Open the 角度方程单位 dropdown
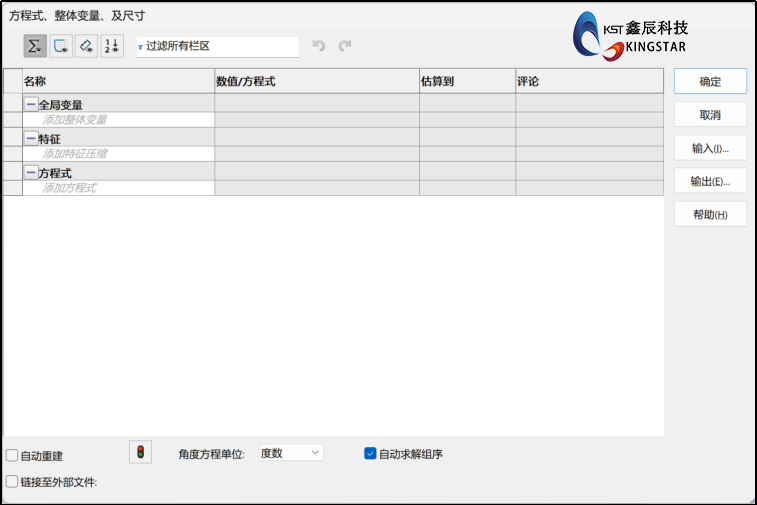 coord(291,453)
